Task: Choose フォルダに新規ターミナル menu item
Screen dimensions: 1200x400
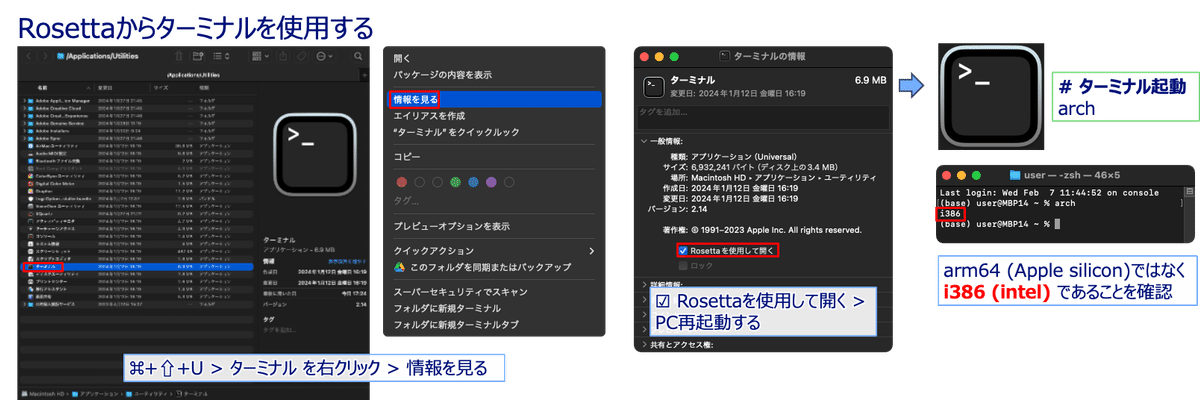Action: (x=446, y=308)
